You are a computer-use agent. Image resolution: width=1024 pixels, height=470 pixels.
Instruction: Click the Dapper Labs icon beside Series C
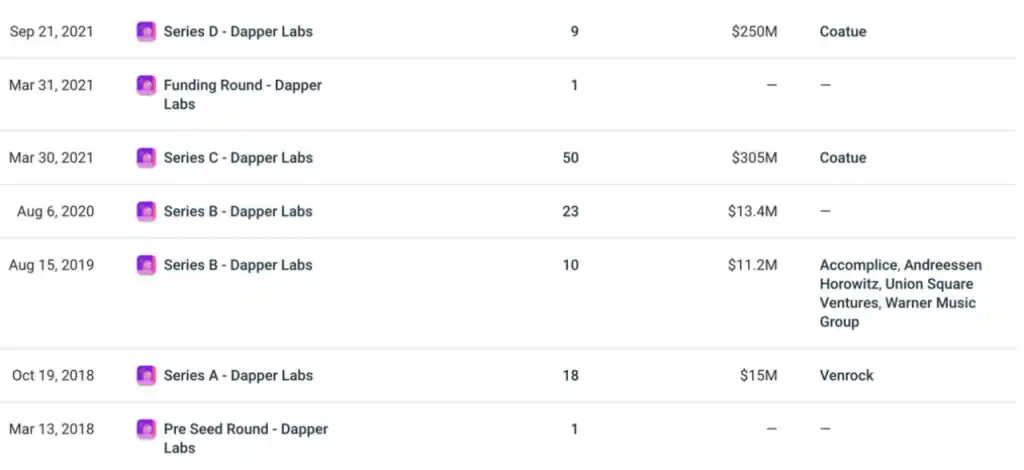146,158
